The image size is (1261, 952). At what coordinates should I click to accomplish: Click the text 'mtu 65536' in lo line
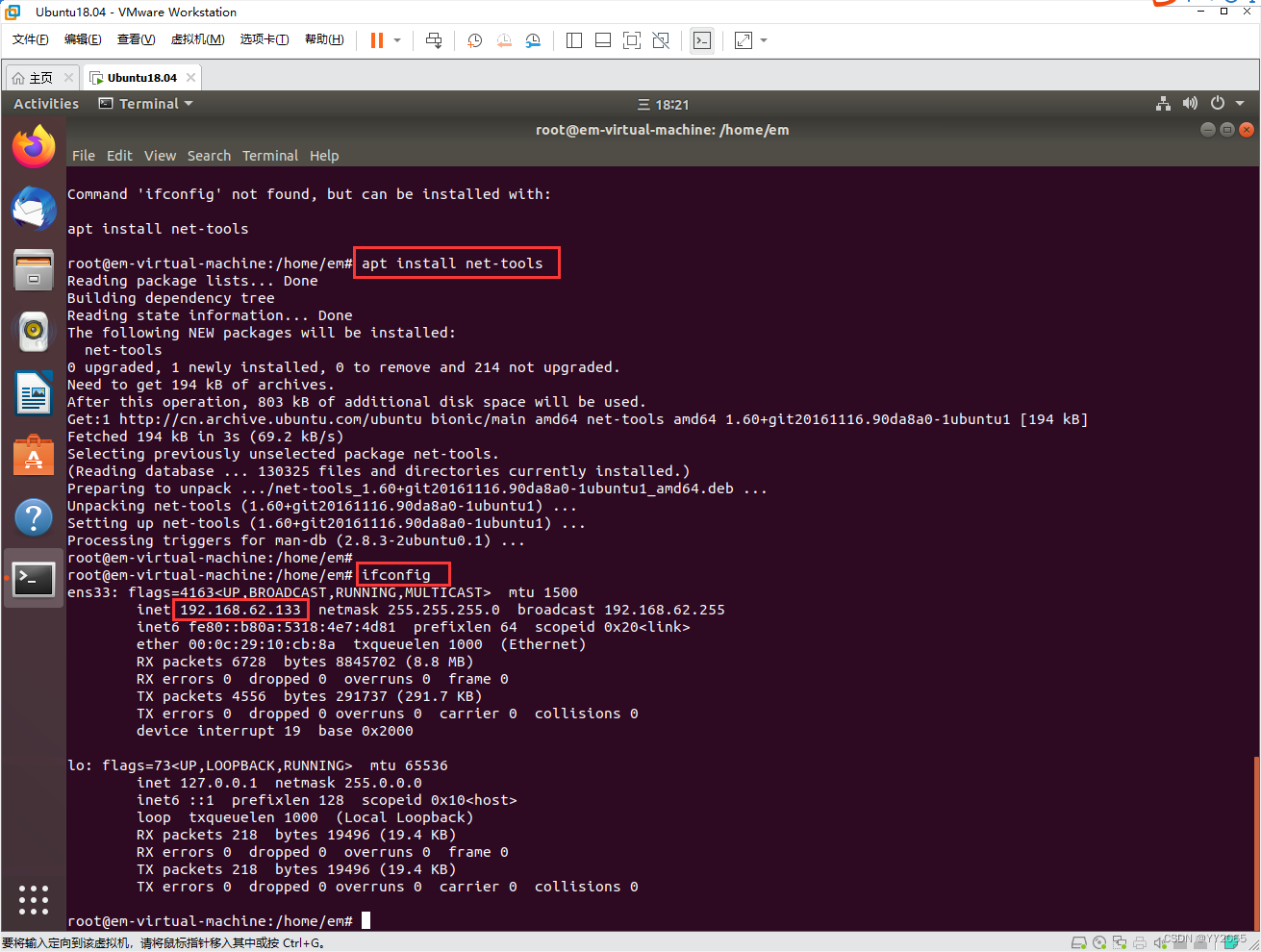click(x=409, y=765)
